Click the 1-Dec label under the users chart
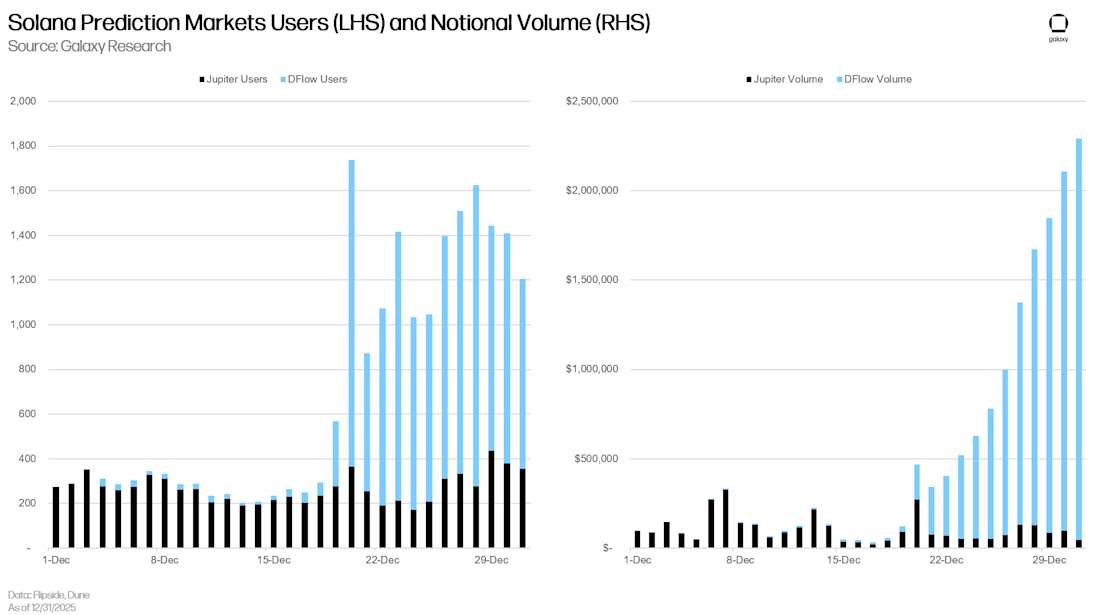The width and height of the screenshot is (1100, 615). coord(56,560)
